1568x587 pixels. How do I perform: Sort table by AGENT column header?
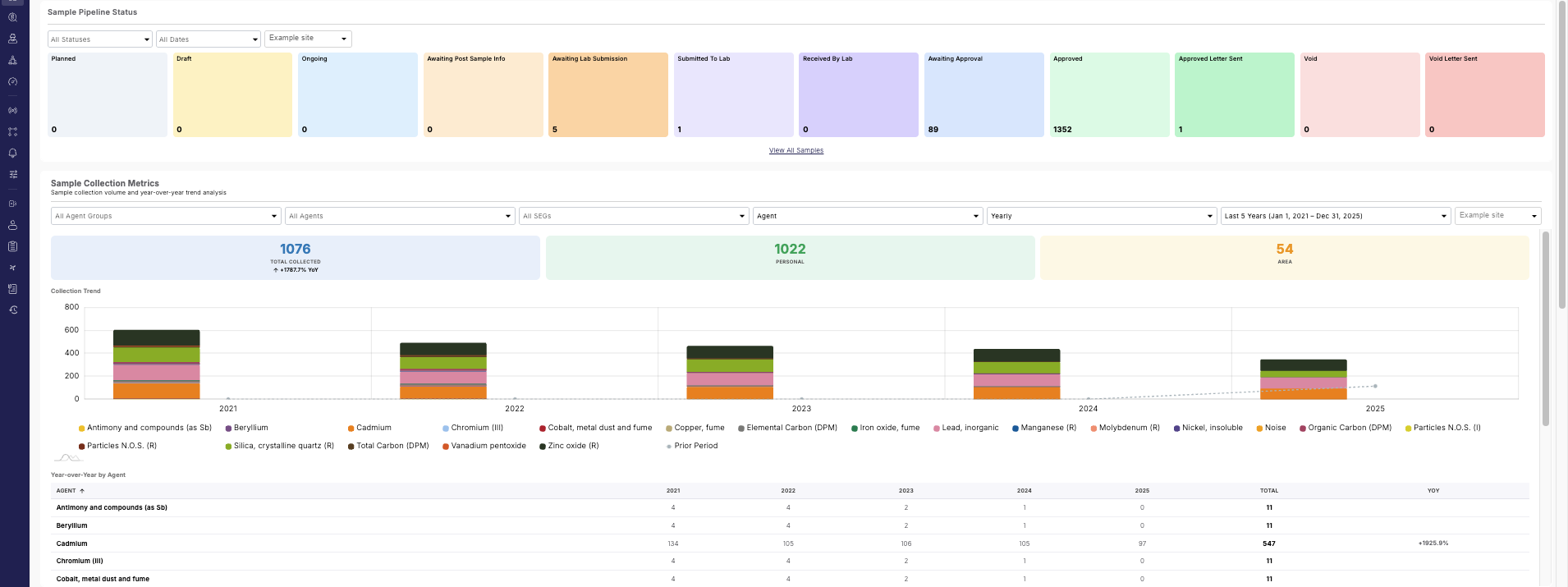(66, 491)
